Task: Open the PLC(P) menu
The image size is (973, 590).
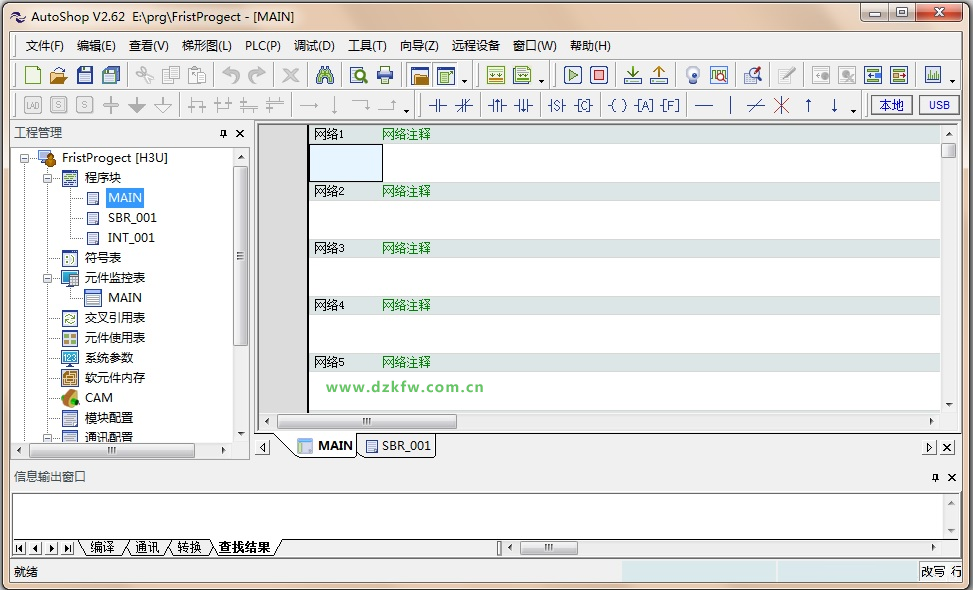Action: tap(263, 46)
